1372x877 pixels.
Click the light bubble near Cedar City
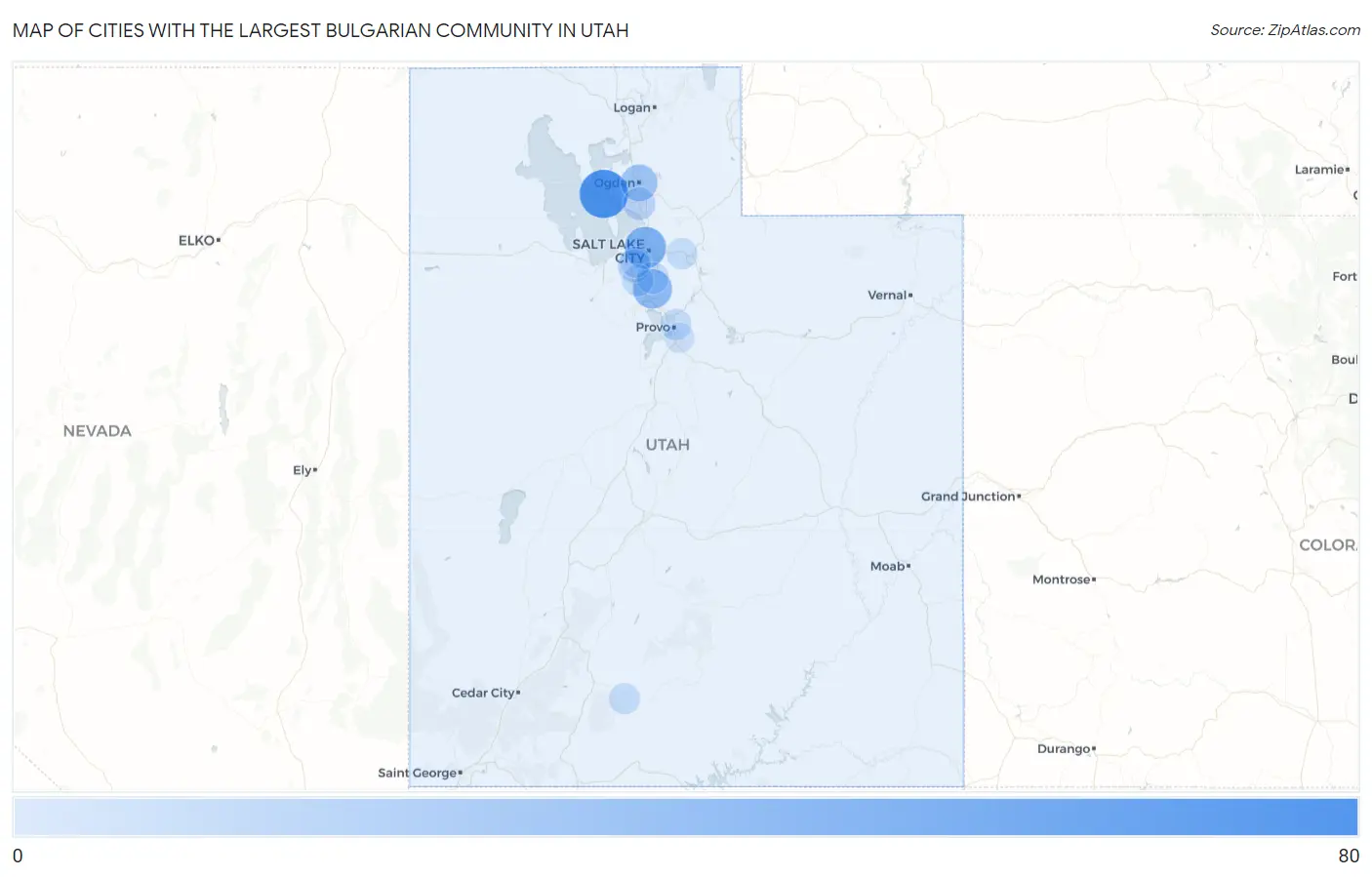coord(625,698)
